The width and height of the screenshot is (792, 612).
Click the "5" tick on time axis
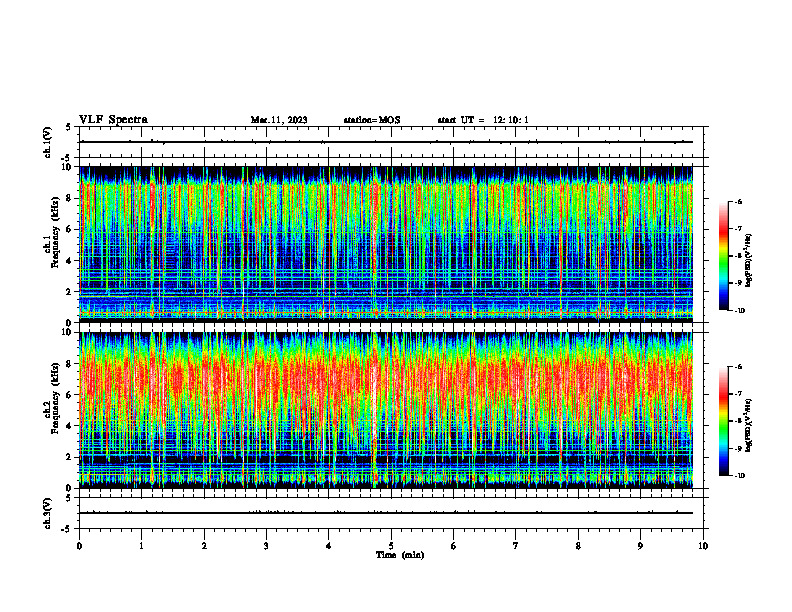pyautogui.click(x=391, y=546)
